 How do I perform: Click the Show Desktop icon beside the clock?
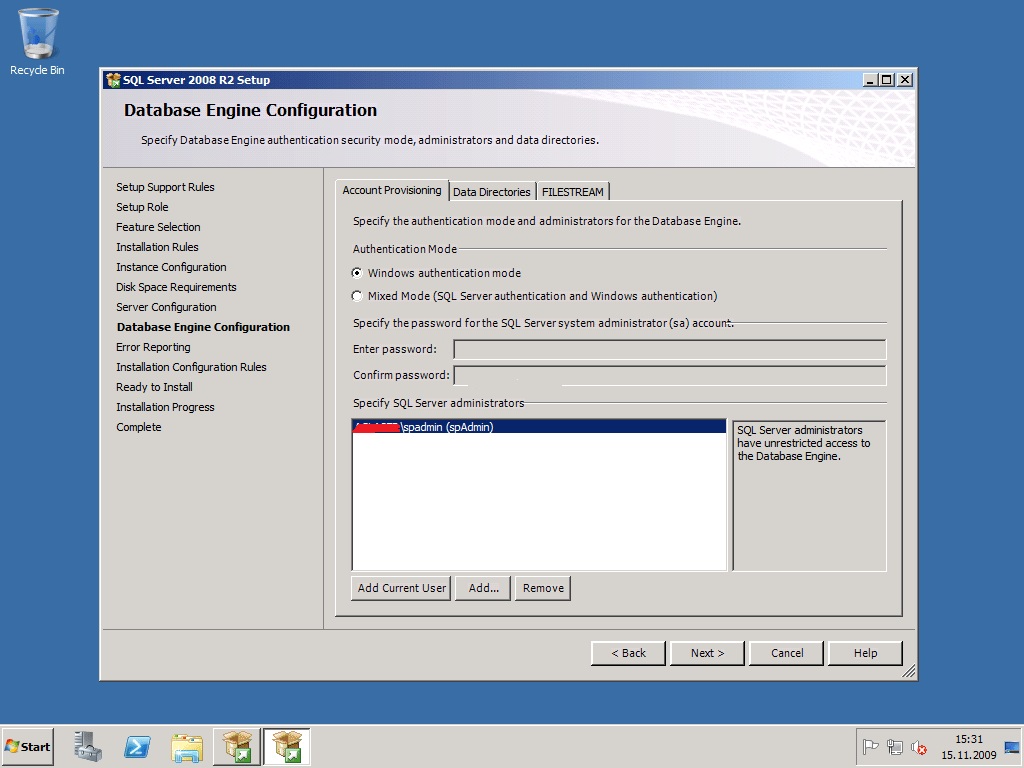1012,746
